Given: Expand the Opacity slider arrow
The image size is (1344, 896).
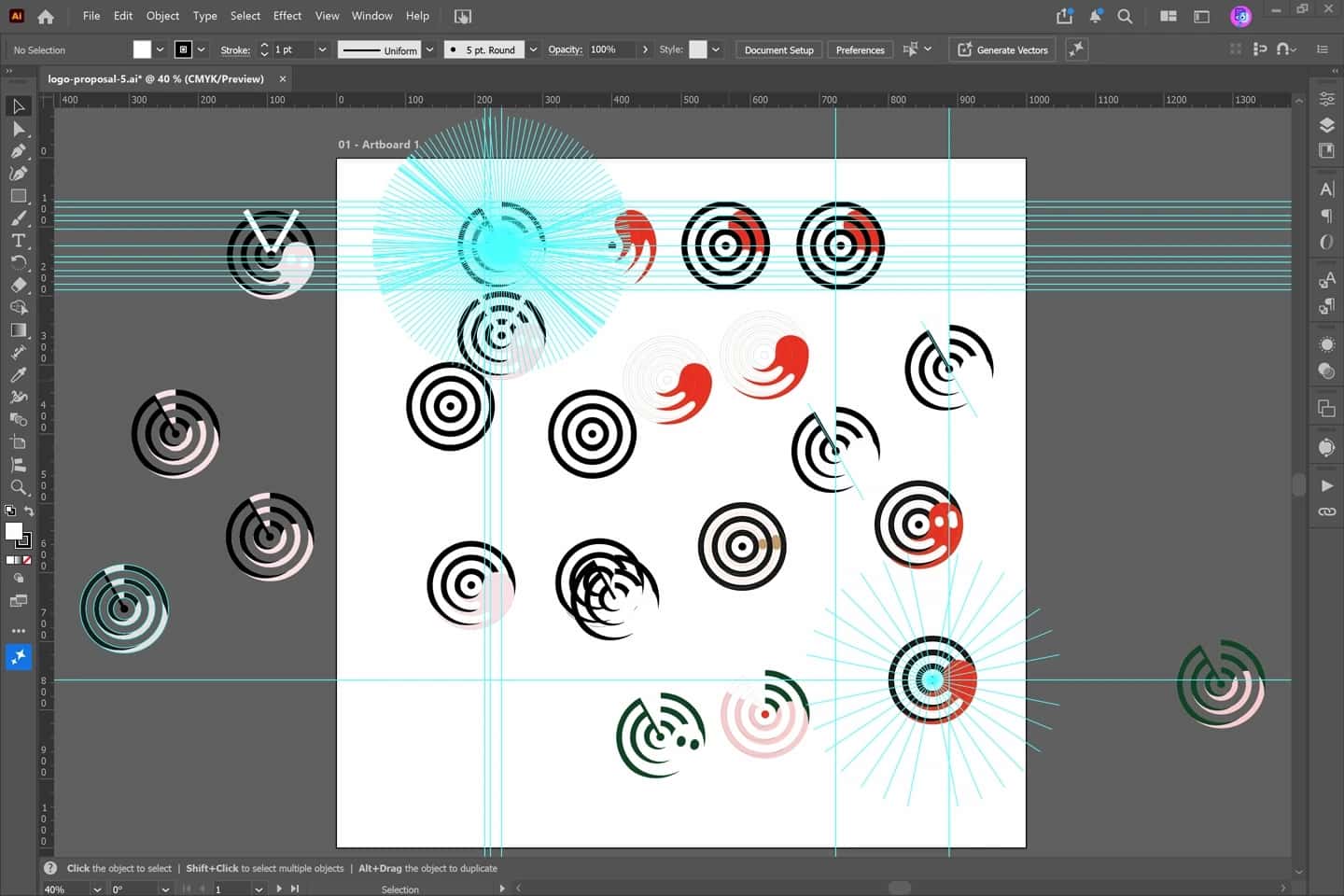Looking at the screenshot, I should point(645,49).
